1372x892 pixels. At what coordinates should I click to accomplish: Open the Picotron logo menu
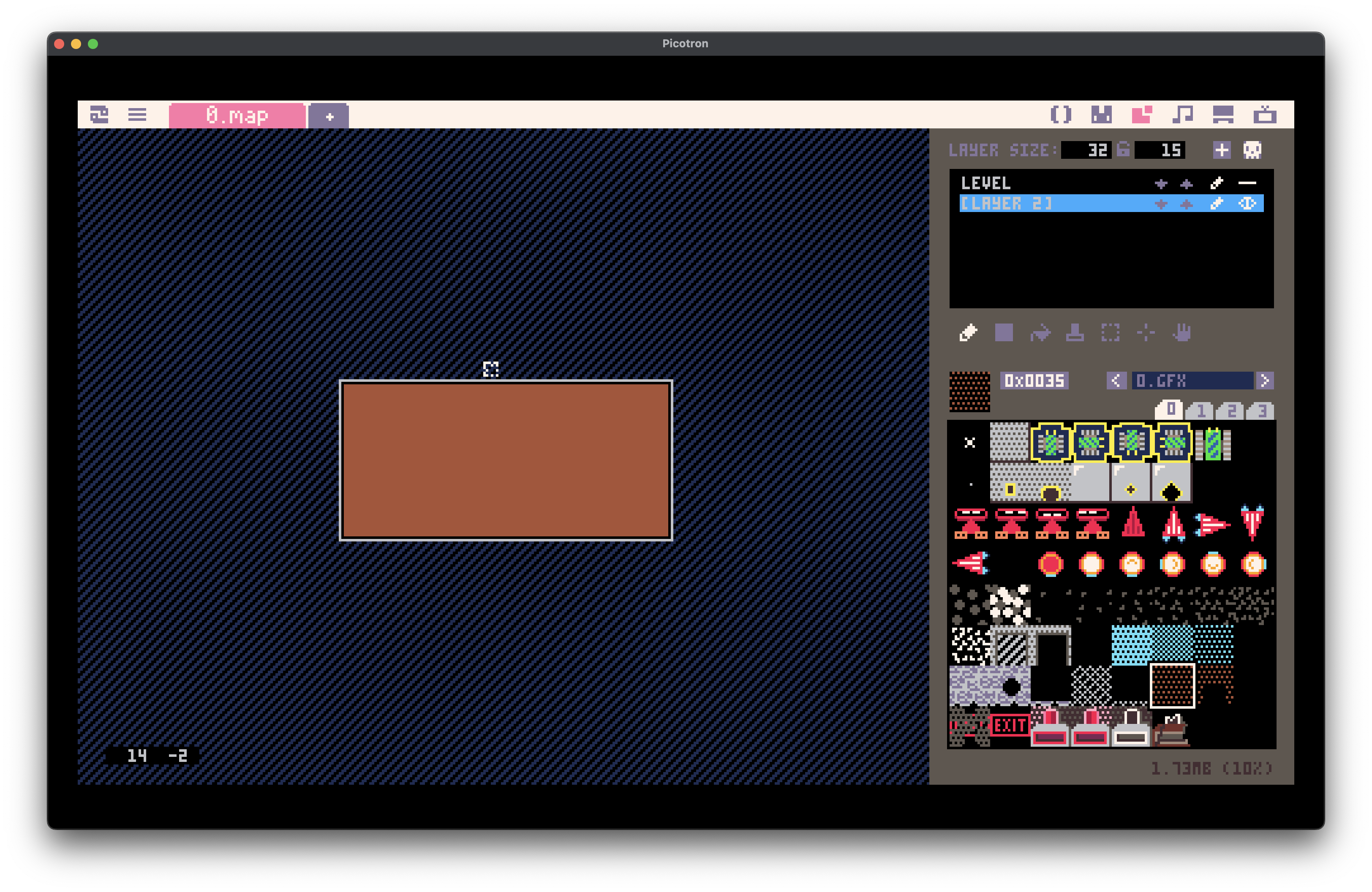(x=99, y=115)
